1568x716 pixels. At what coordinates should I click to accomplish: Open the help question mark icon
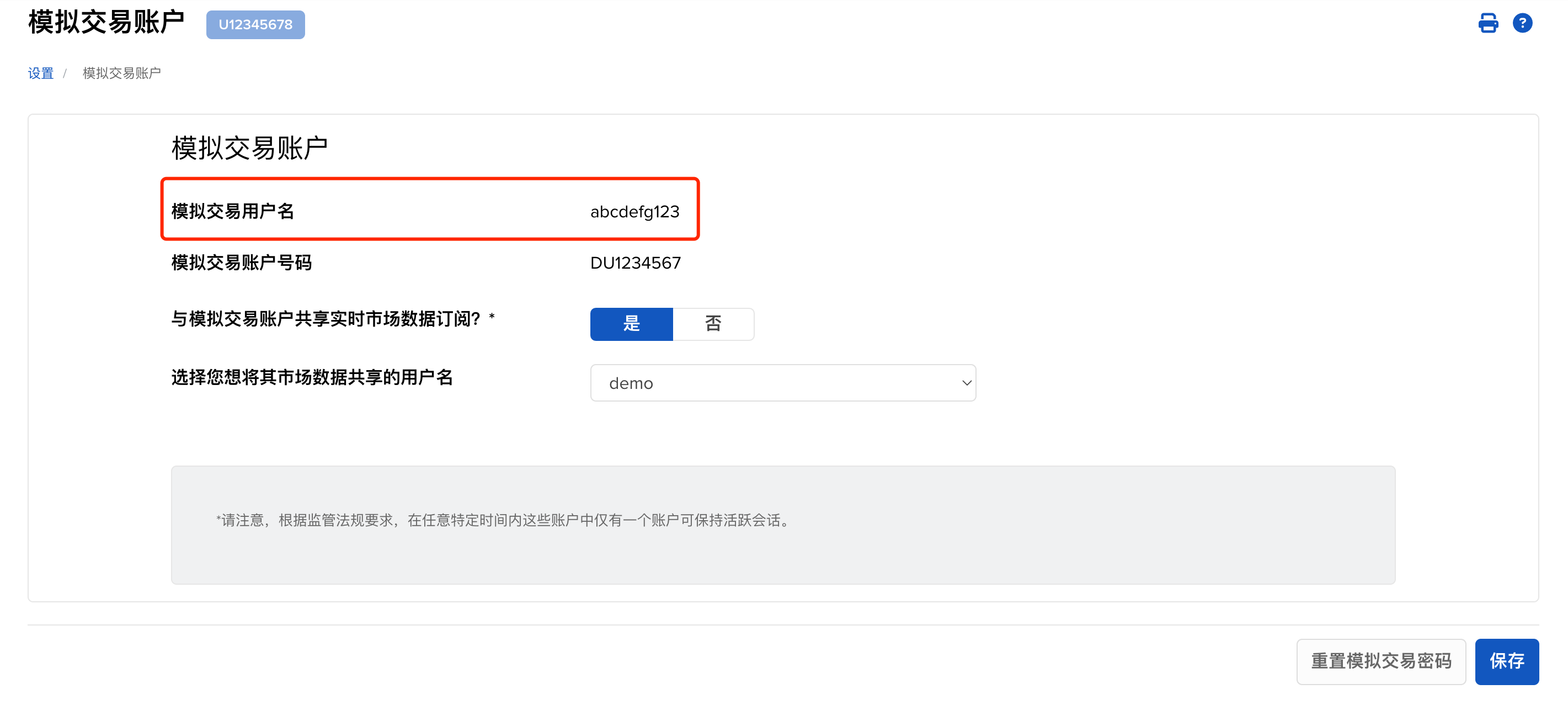click(x=1522, y=23)
